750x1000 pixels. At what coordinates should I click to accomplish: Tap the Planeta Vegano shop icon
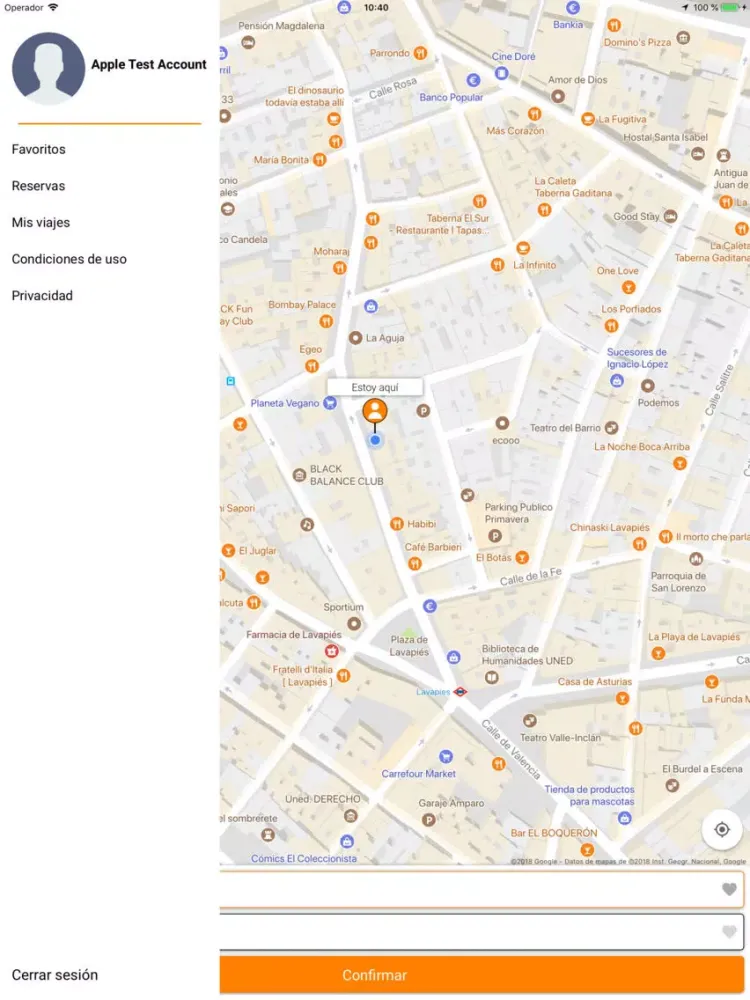pyautogui.click(x=330, y=403)
